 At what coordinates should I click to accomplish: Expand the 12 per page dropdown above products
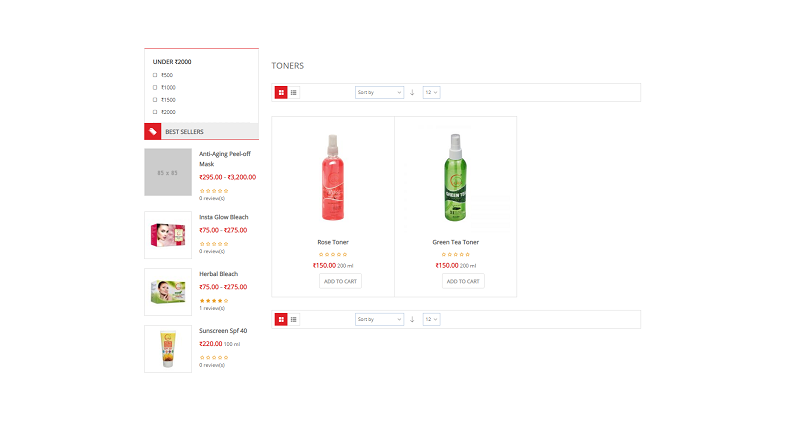[x=431, y=93]
